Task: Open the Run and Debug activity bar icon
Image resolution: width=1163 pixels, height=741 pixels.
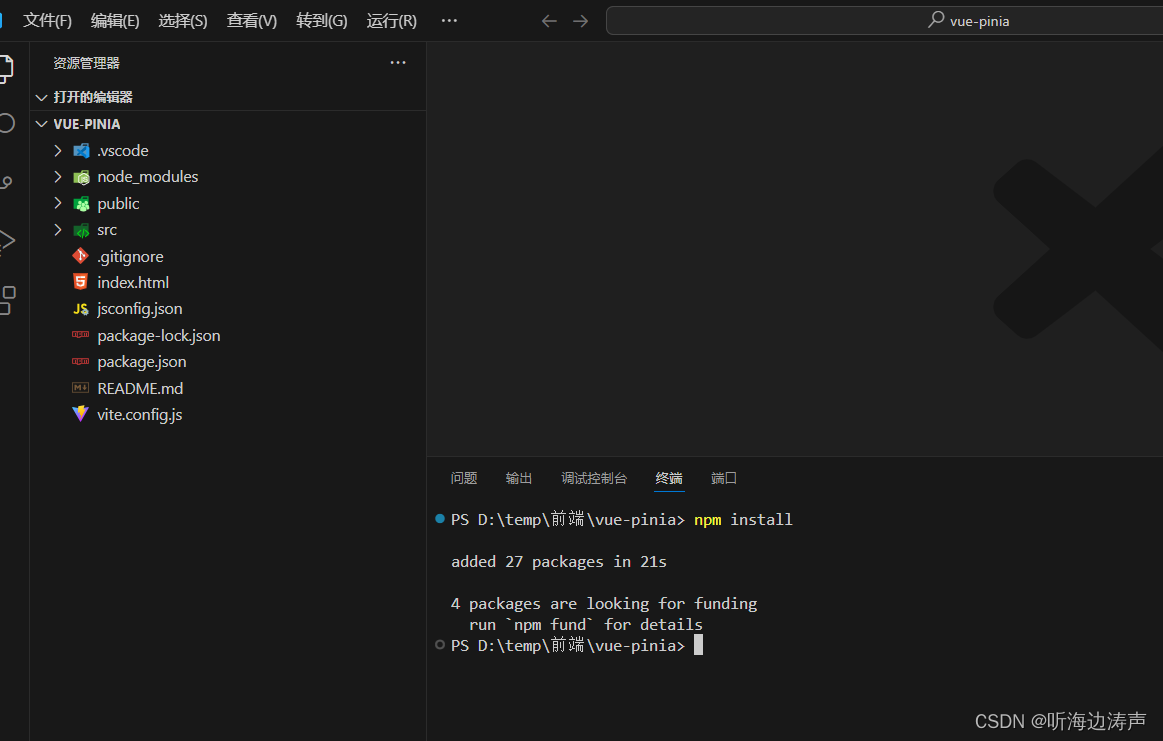Action: (6, 240)
